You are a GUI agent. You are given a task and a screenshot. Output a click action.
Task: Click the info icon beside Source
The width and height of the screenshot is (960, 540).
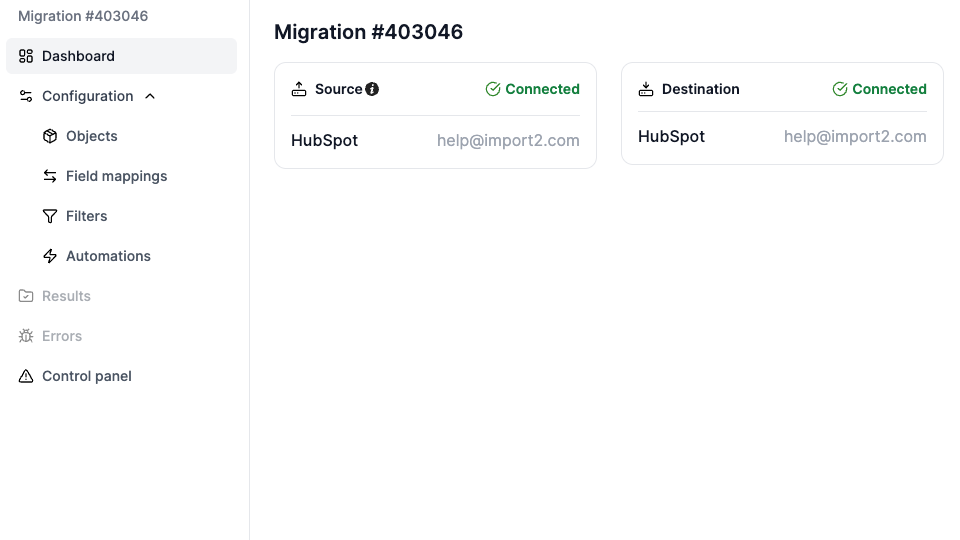click(372, 89)
